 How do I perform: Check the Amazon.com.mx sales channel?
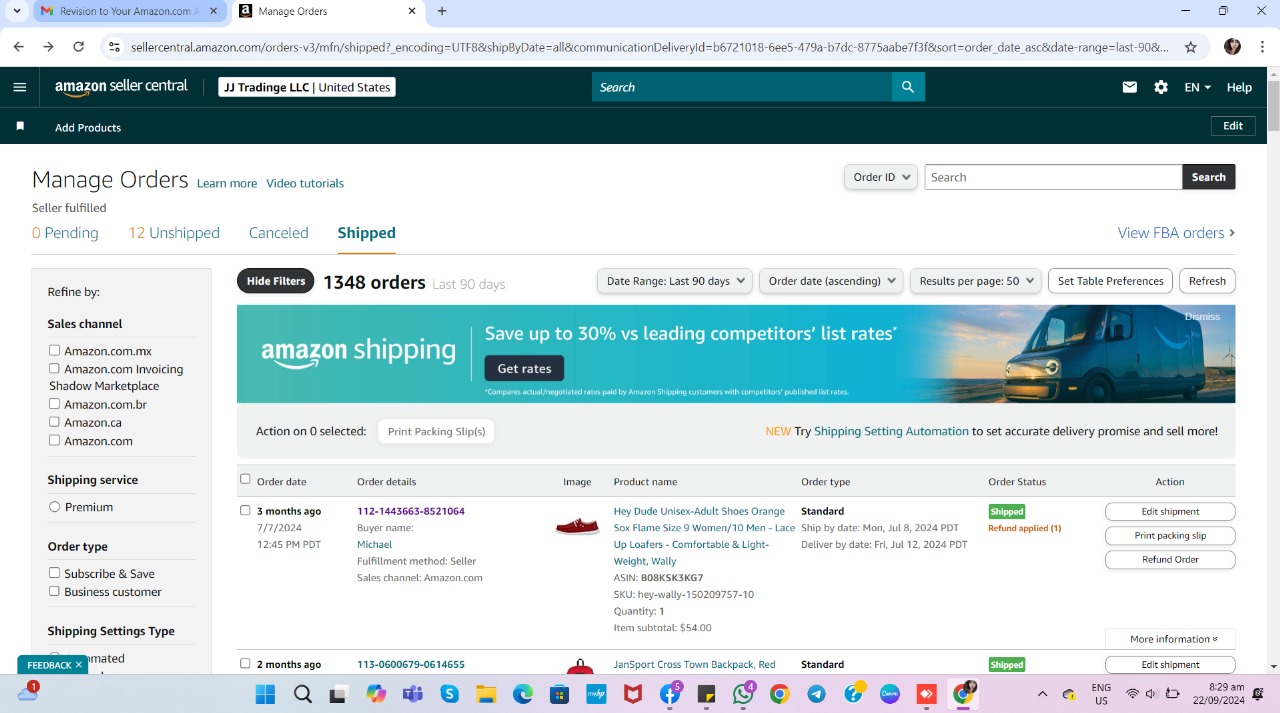pos(55,350)
